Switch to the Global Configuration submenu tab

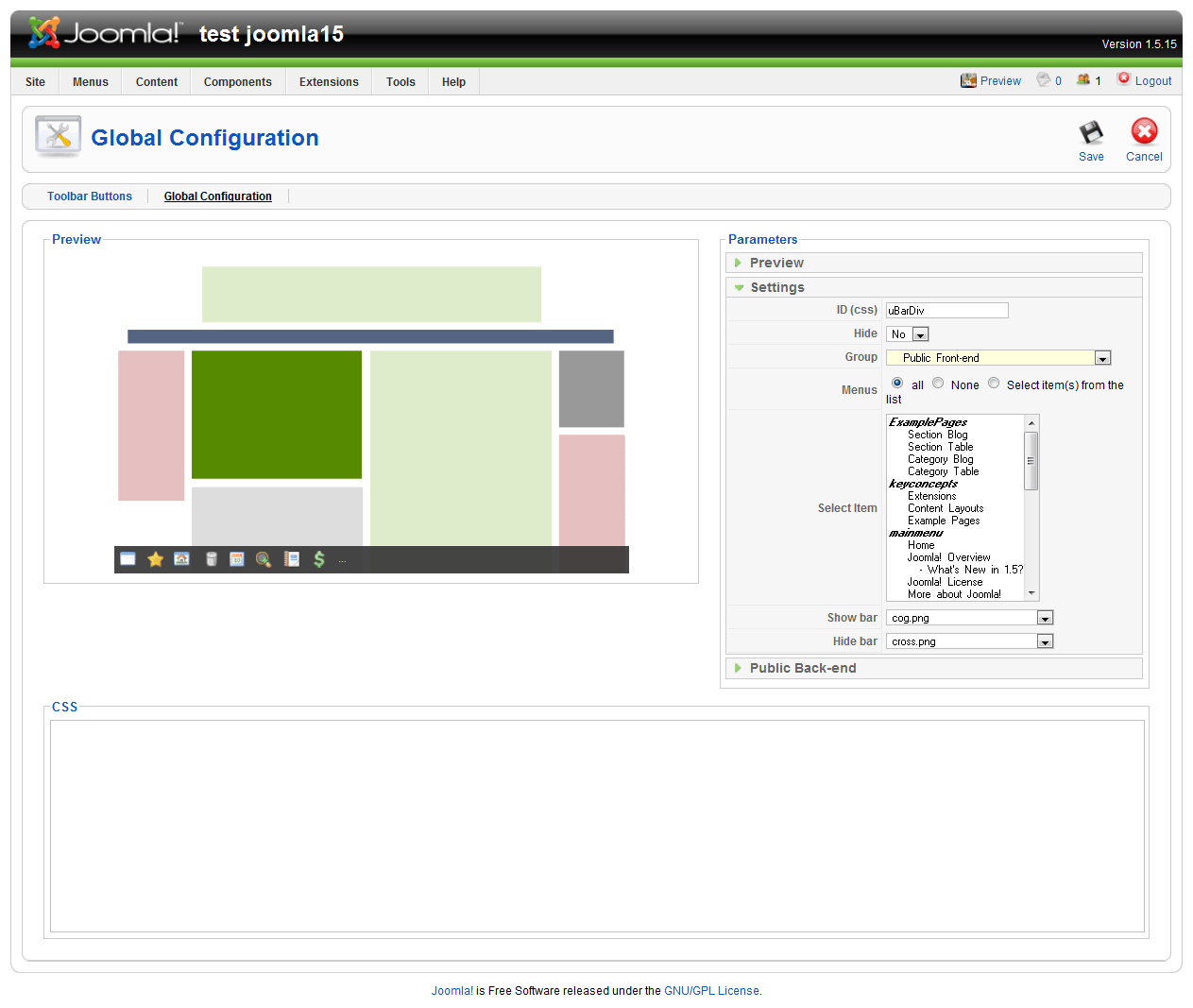pos(218,196)
